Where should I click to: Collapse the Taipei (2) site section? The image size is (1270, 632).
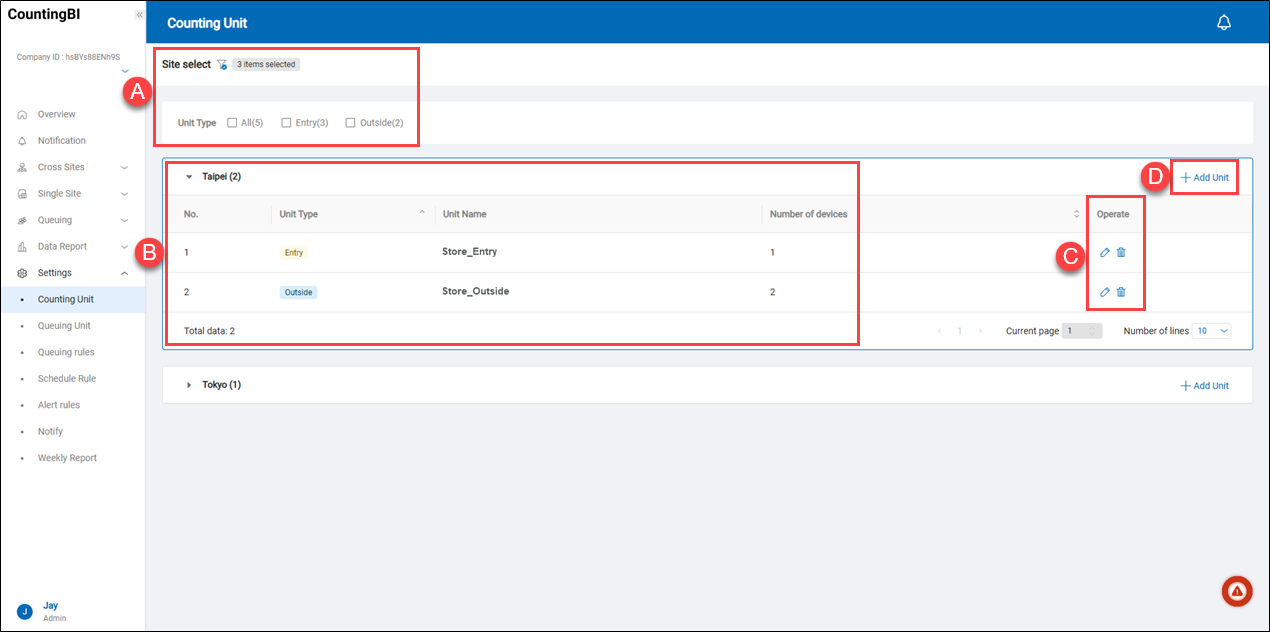coord(189,177)
